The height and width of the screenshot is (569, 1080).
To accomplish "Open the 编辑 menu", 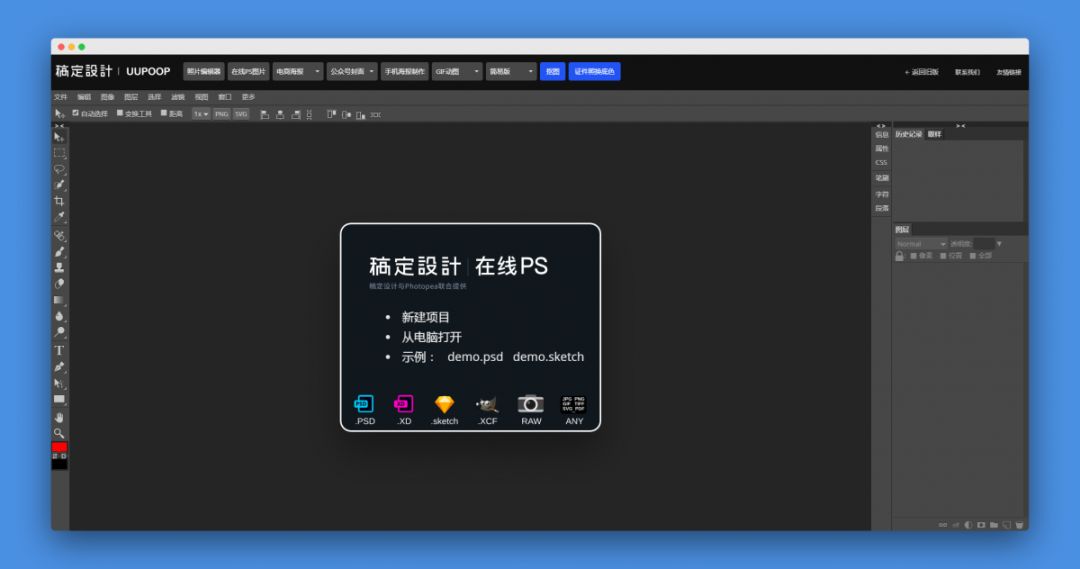I will coord(84,97).
